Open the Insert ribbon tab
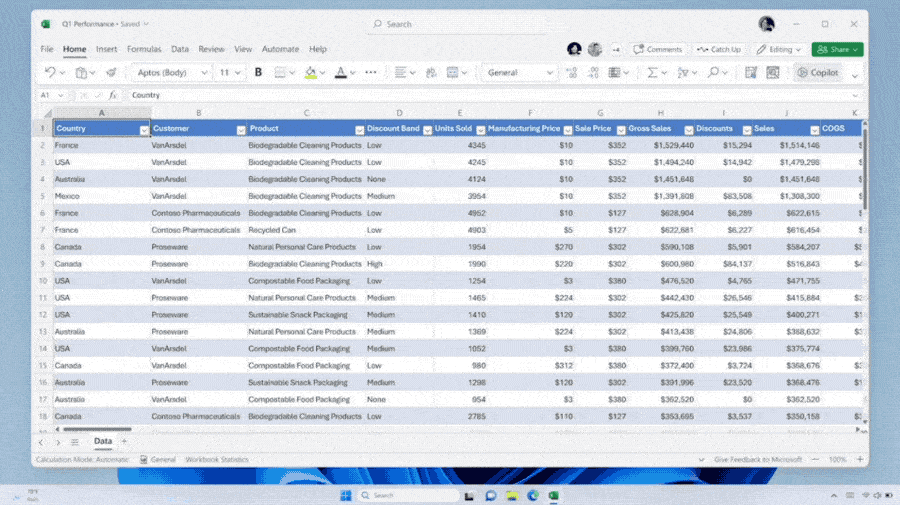The image size is (900, 505). click(x=106, y=49)
